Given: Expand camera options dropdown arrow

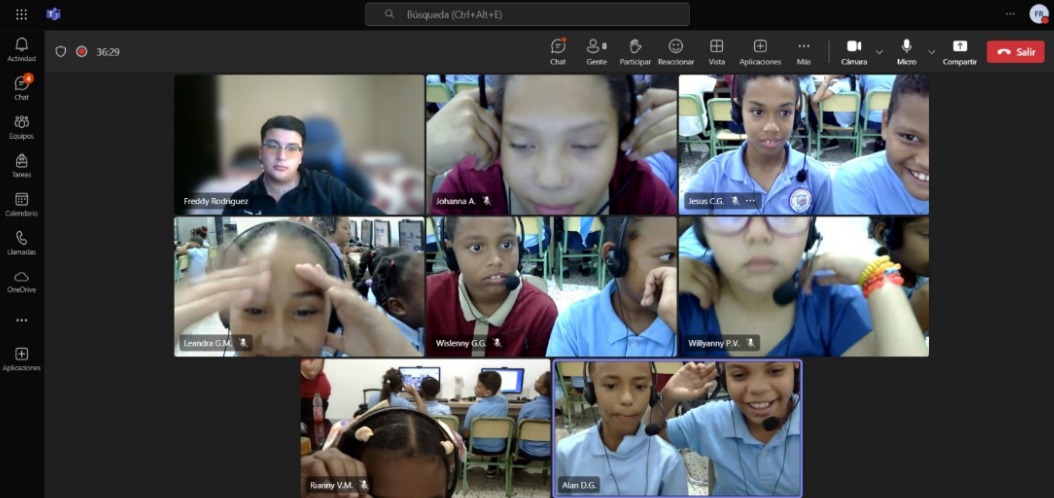Looking at the screenshot, I should [x=879, y=52].
